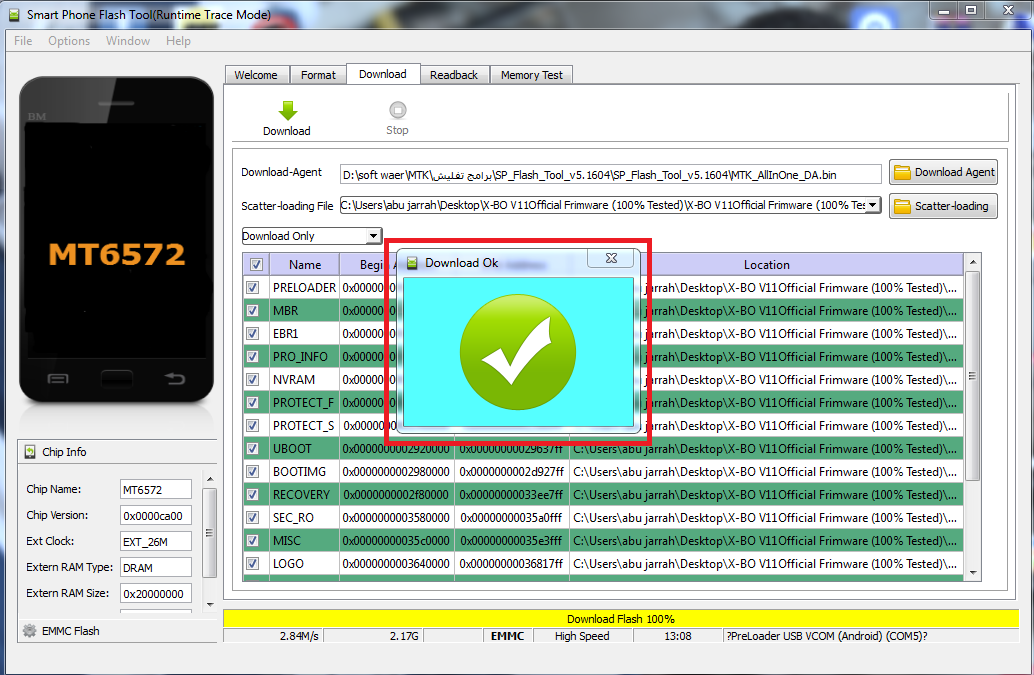
Task: Switch to the Readback tab
Action: coord(454,75)
